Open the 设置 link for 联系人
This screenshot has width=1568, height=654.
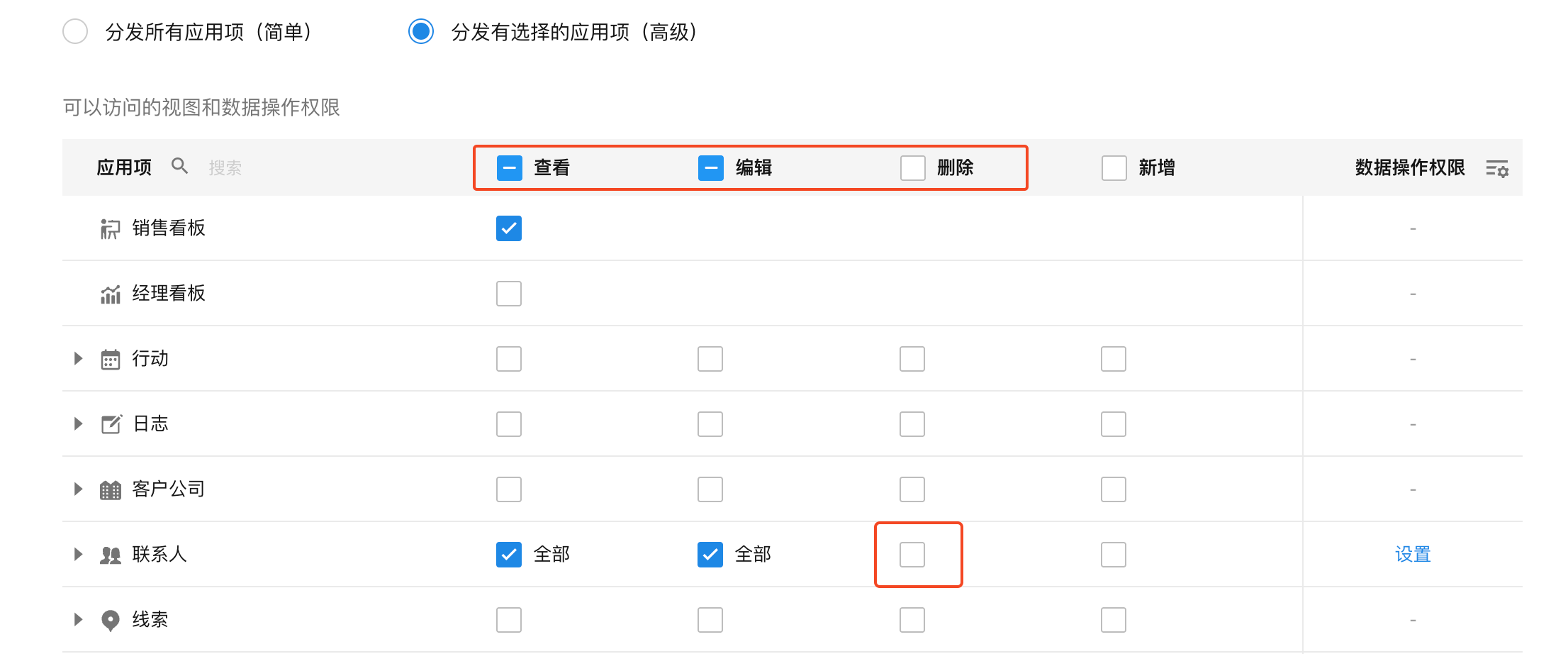click(1413, 555)
